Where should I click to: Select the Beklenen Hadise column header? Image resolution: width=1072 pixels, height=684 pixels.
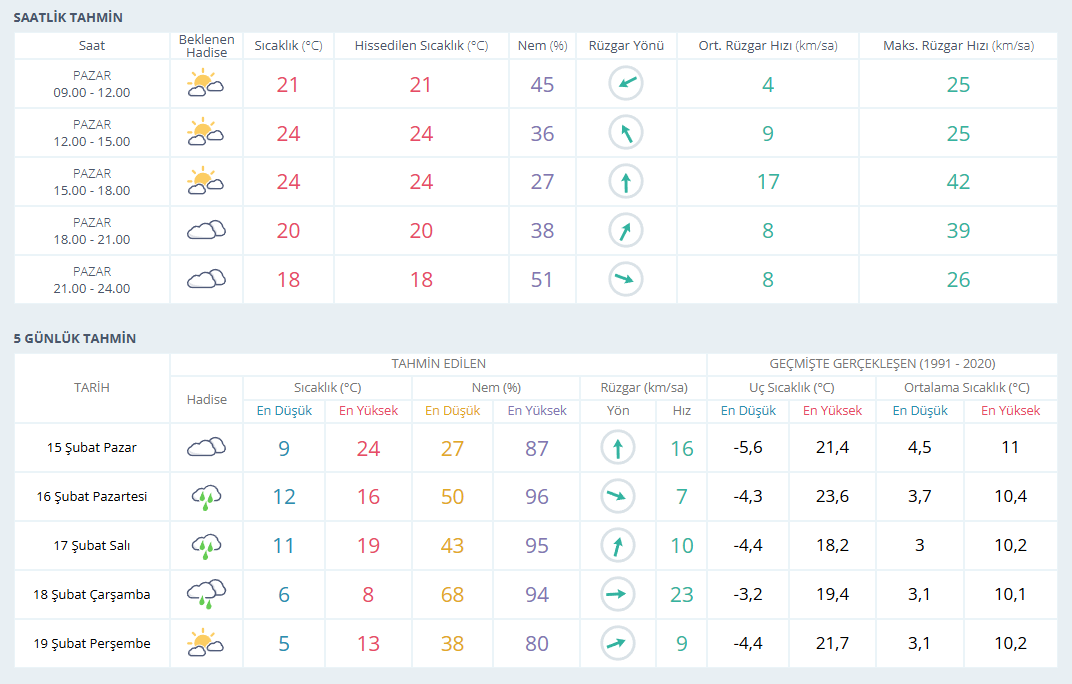[x=206, y=46]
